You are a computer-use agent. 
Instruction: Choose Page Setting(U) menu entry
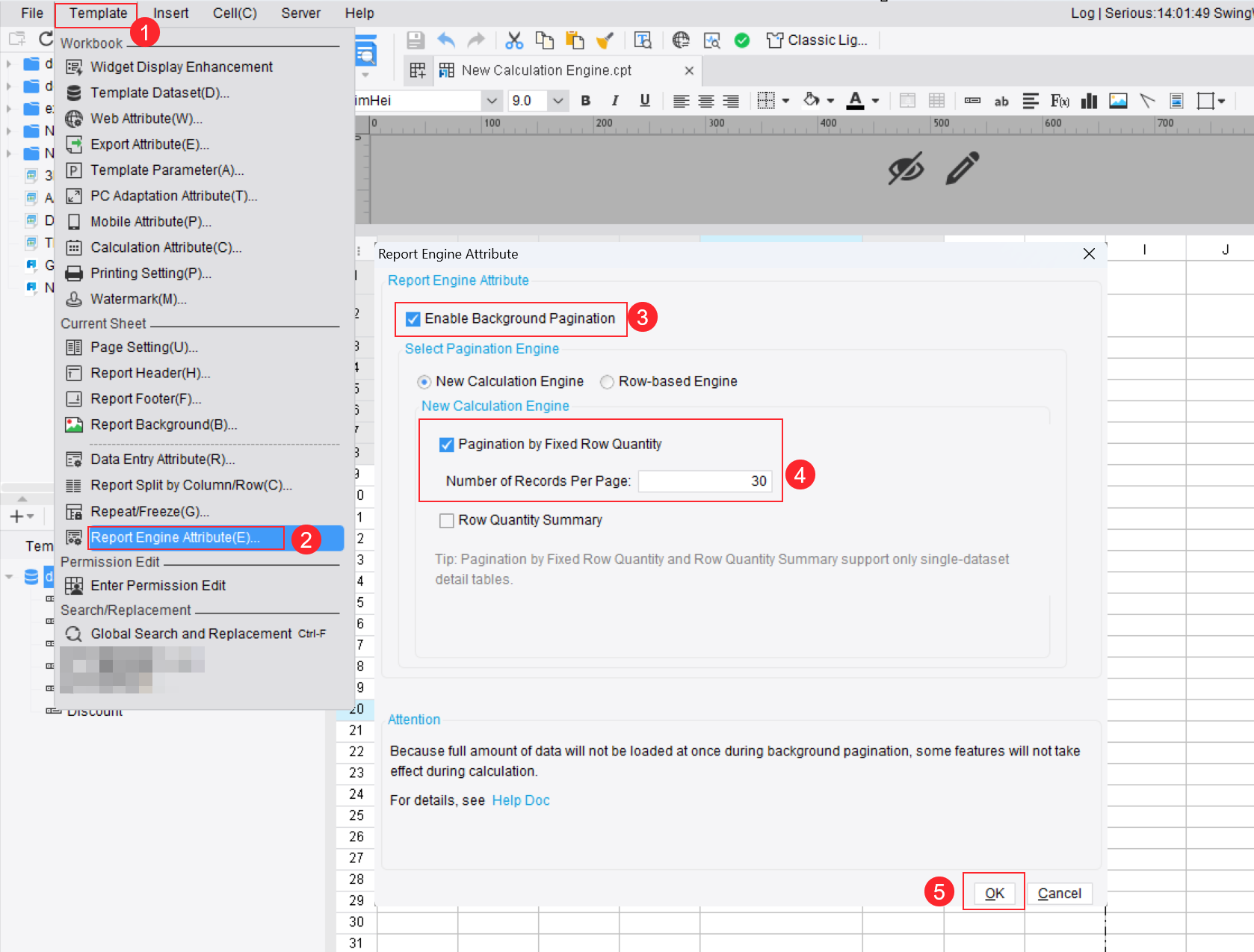[199, 347]
